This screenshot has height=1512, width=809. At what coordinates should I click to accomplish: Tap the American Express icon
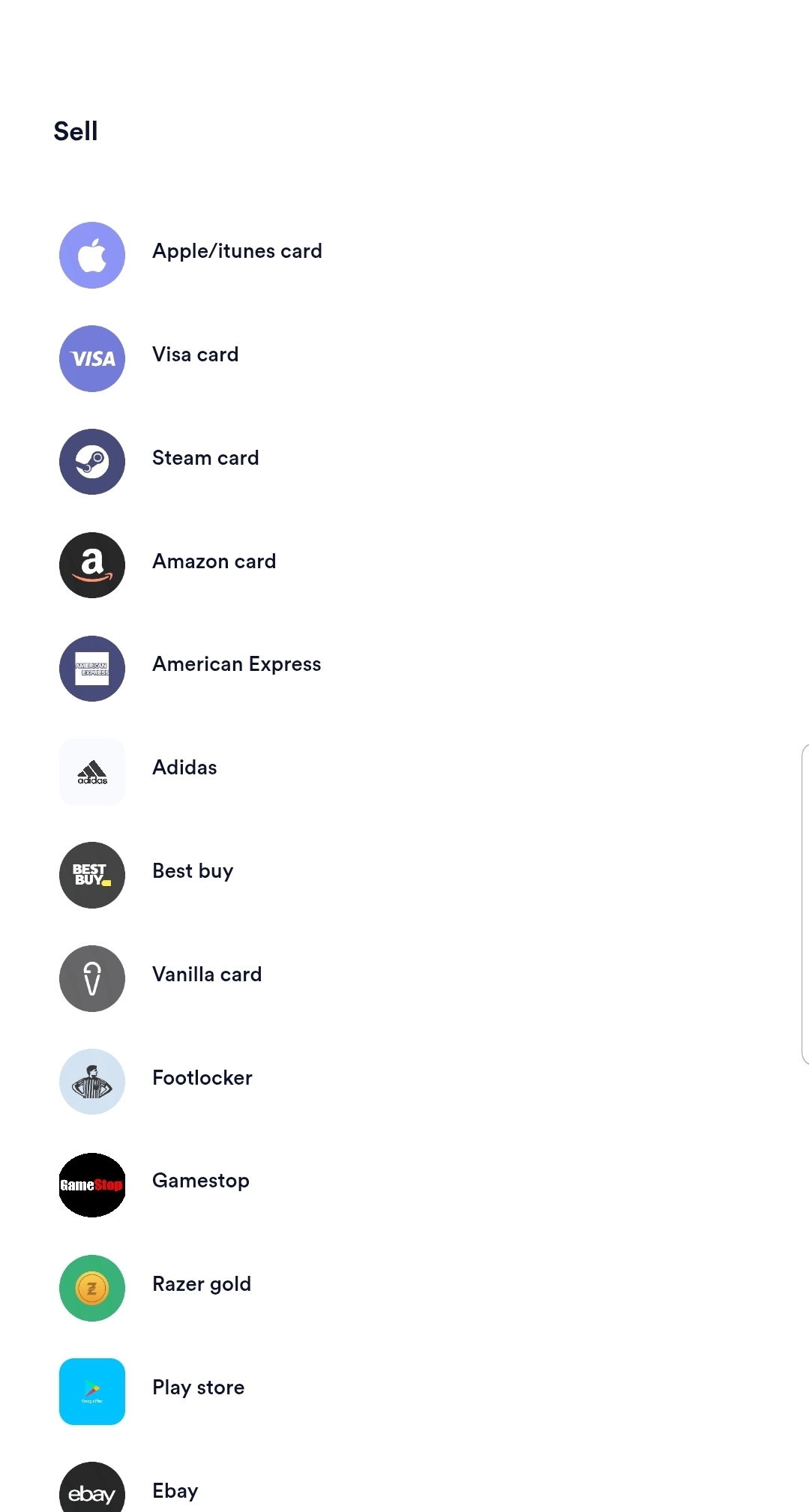[x=92, y=669]
